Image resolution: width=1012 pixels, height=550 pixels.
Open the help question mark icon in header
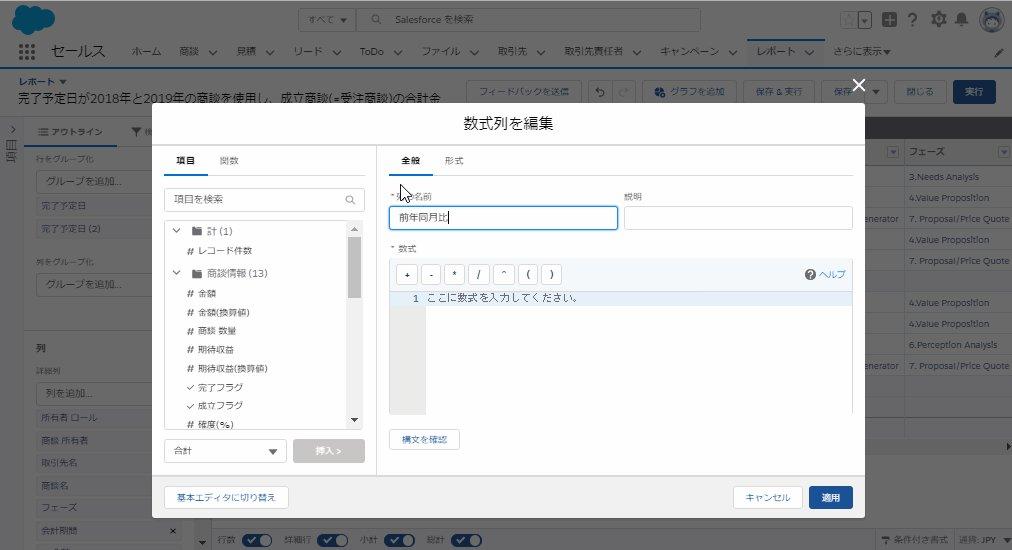pos(912,19)
